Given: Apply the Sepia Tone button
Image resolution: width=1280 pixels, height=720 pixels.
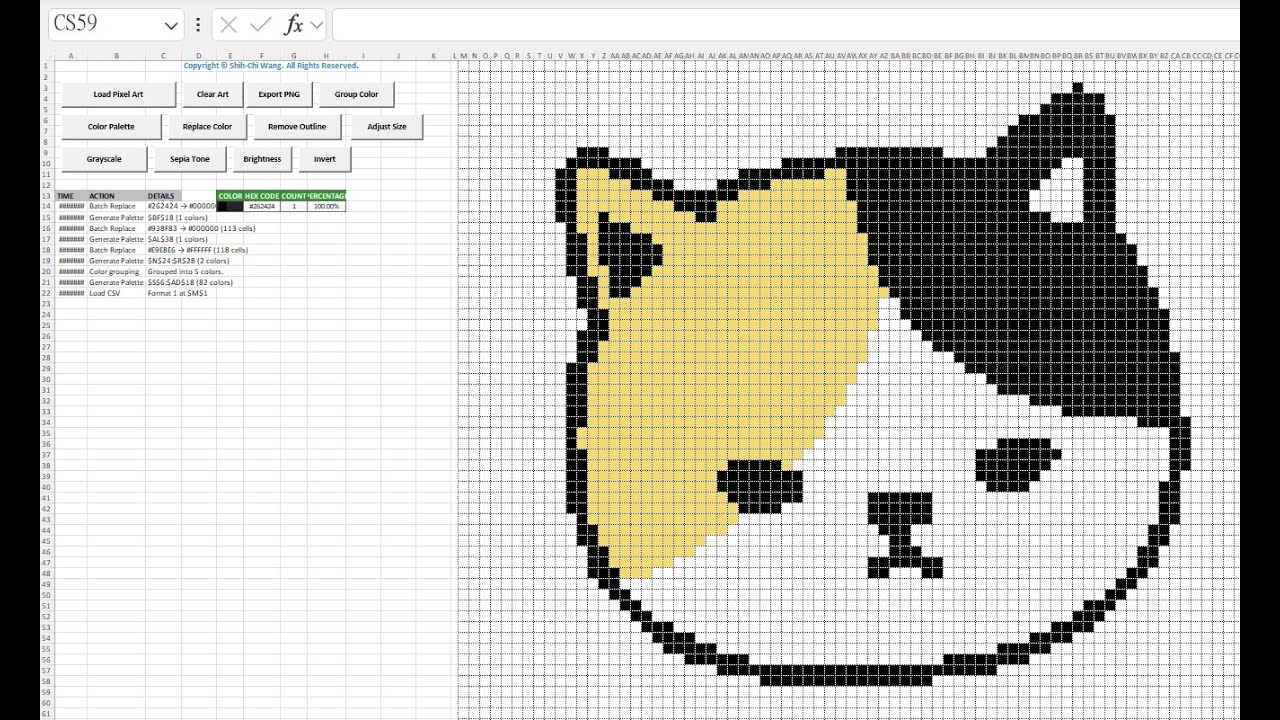Looking at the screenshot, I should click(190, 159).
